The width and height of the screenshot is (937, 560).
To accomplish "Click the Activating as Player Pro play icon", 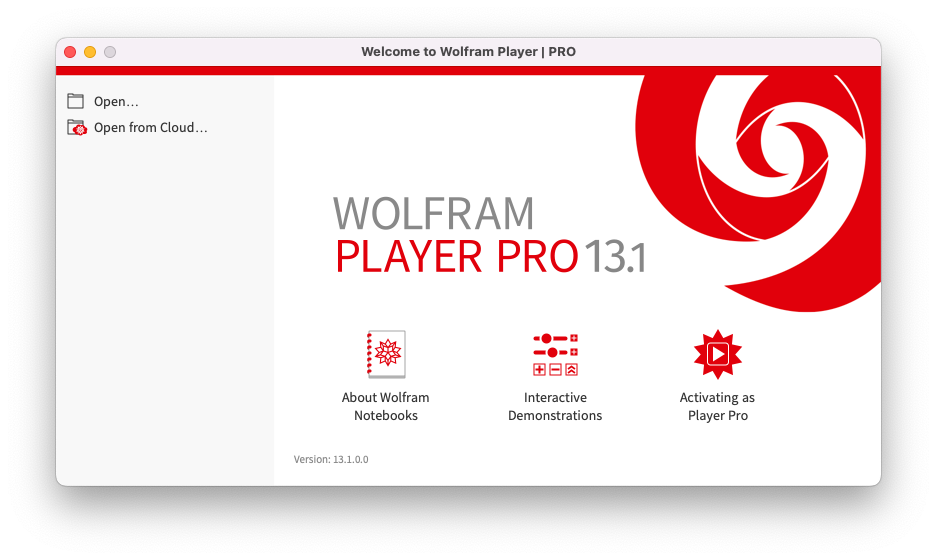I will click(x=717, y=354).
